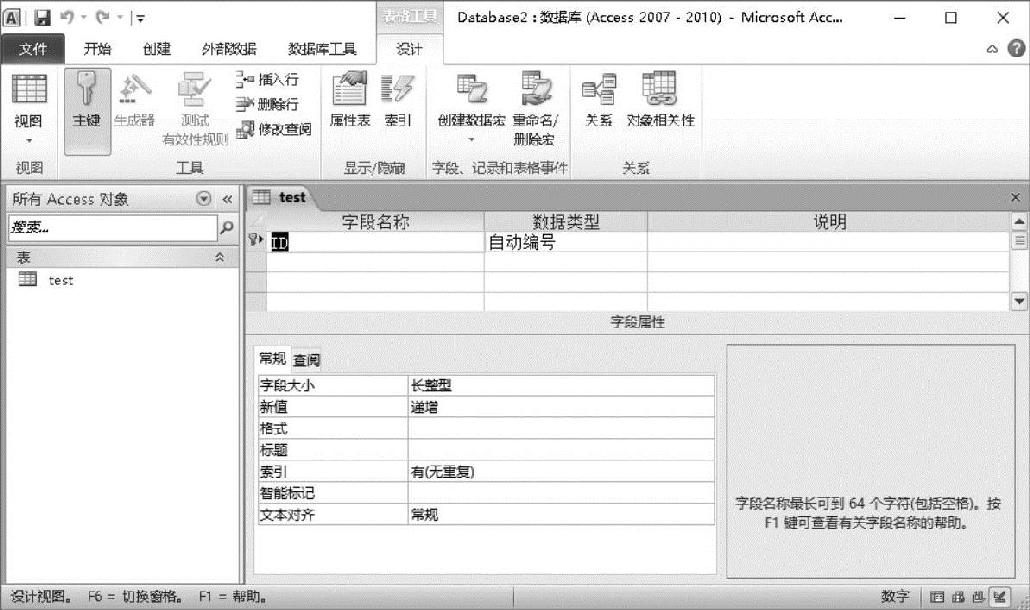Toggle the 索引 indexes window
The width and height of the screenshot is (1030, 610).
pyautogui.click(x=397, y=100)
